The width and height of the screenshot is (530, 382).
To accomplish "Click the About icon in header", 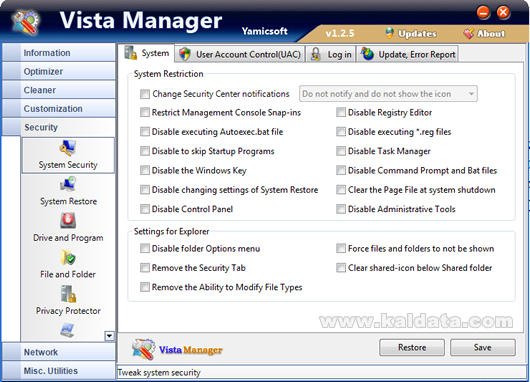I will click(x=469, y=33).
